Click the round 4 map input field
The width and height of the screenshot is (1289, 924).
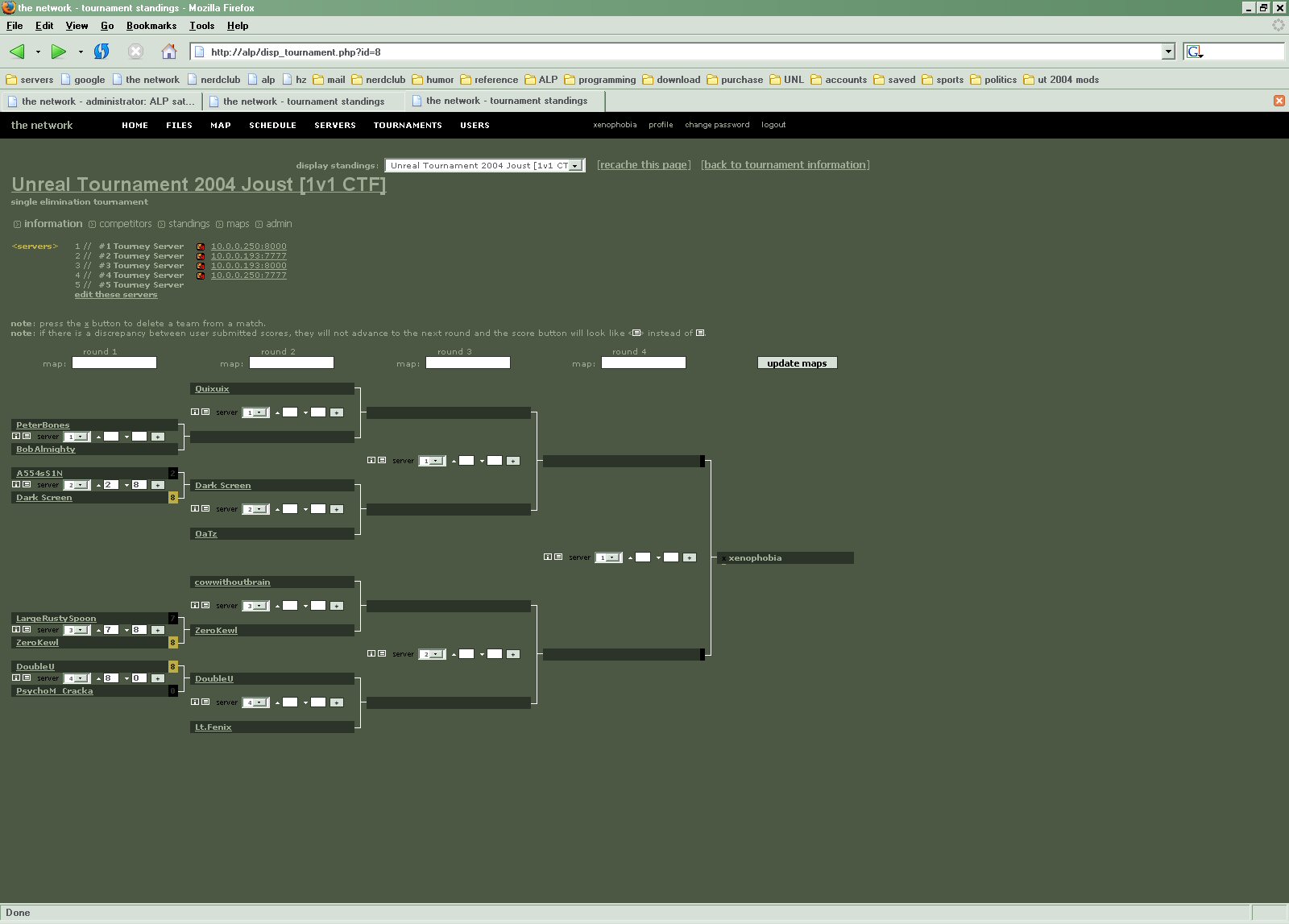tap(644, 363)
